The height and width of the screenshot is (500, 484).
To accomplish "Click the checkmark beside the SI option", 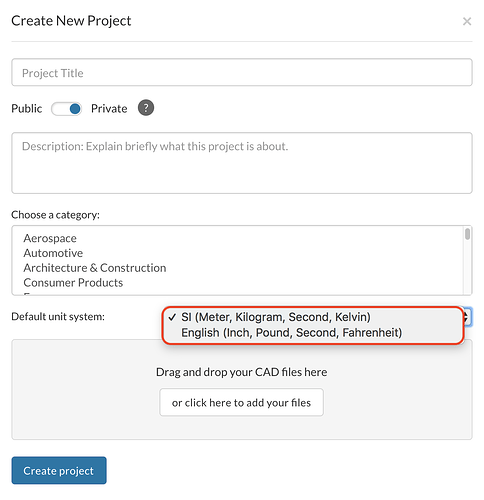I will (x=172, y=317).
